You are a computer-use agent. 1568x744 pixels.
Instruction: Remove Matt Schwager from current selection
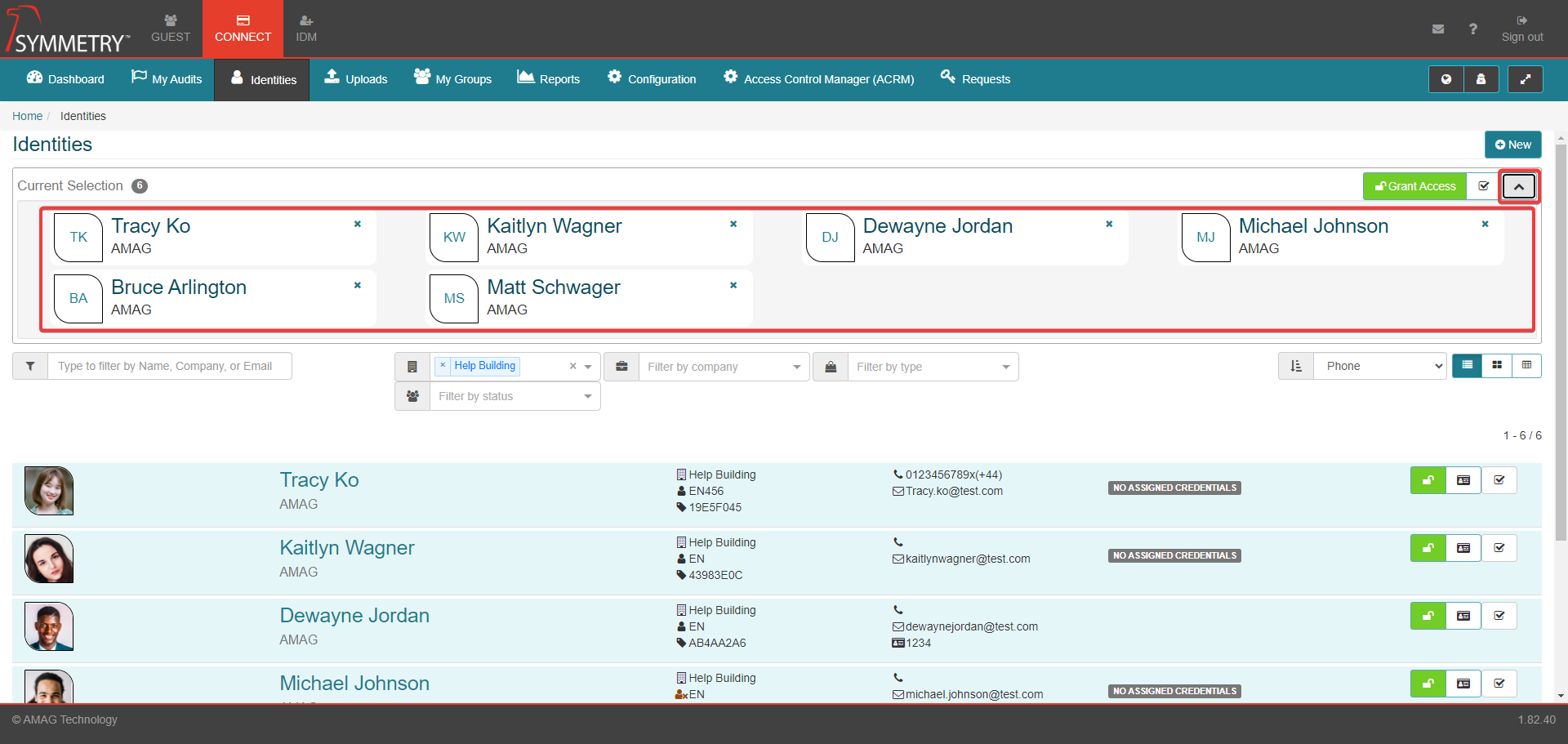pyautogui.click(x=733, y=285)
